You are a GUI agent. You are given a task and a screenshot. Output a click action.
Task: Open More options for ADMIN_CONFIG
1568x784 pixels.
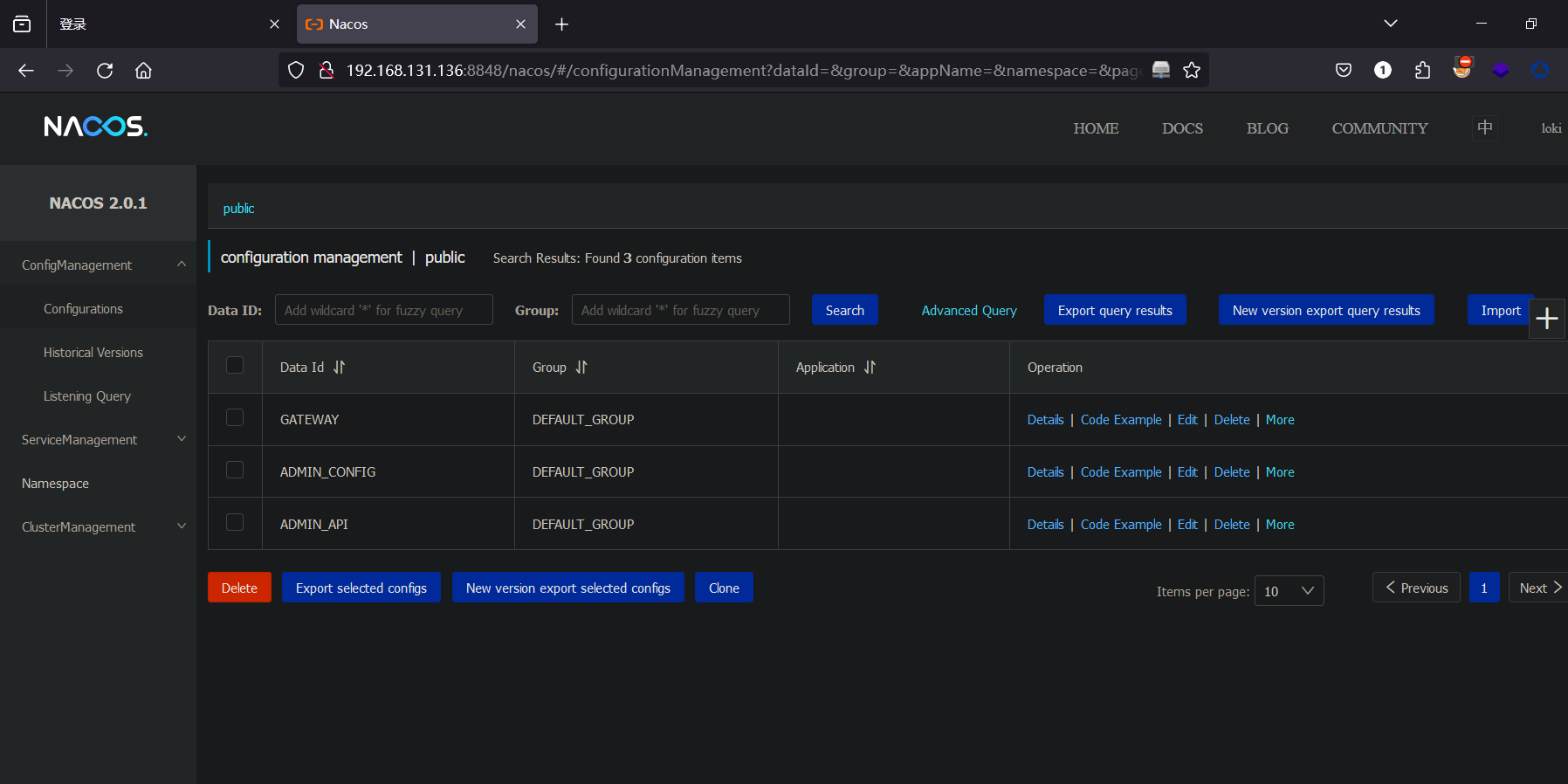point(1280,472)
